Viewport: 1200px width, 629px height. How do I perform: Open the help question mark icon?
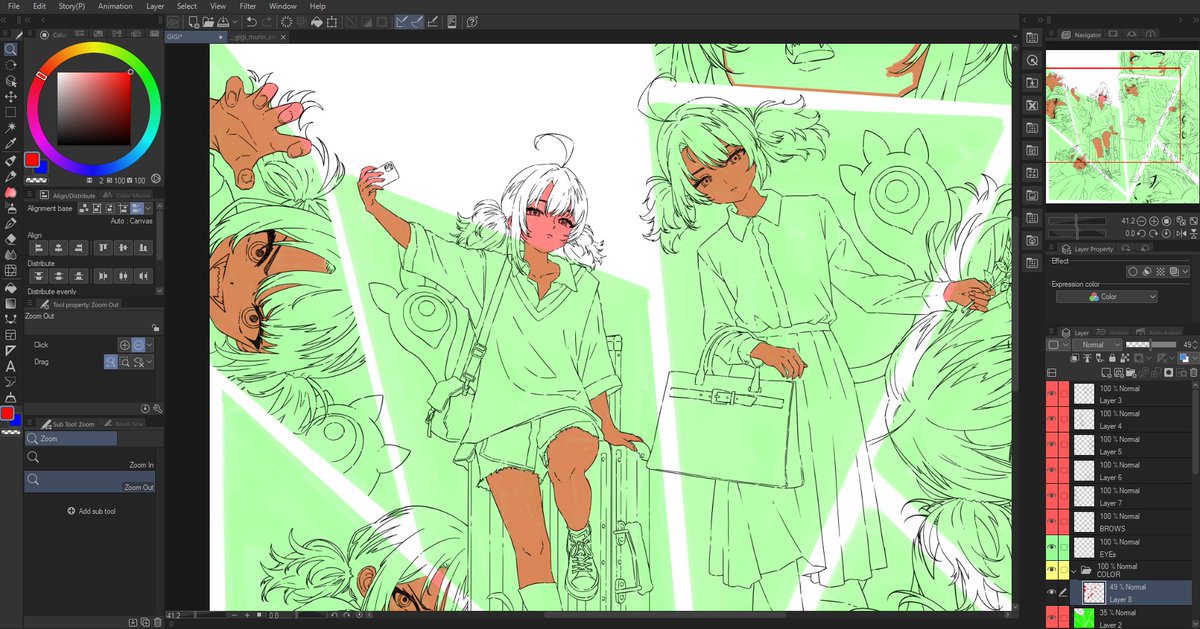tap(471, 21)
